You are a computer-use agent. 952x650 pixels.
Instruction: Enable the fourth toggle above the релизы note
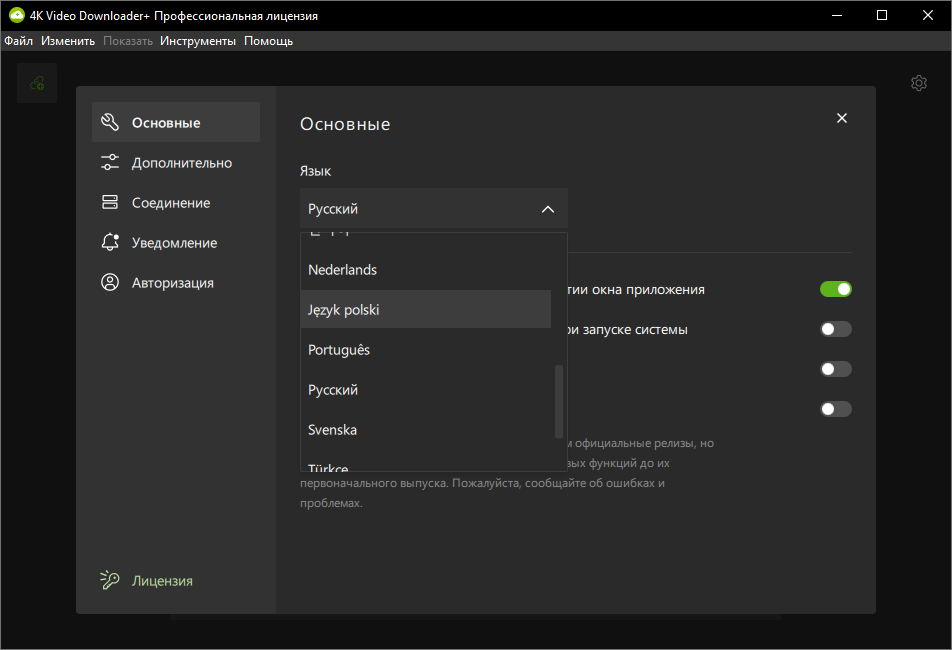(835, 409)
